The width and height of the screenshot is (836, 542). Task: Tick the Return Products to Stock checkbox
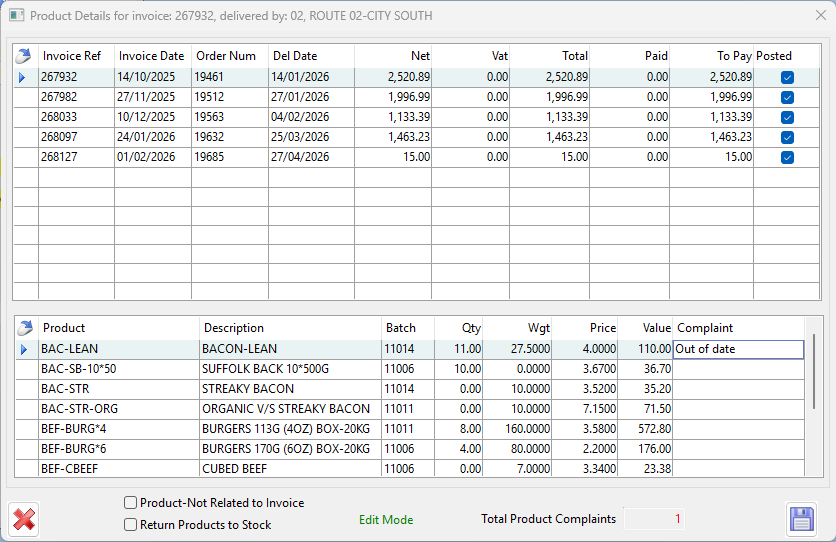(x=130, y=524)
